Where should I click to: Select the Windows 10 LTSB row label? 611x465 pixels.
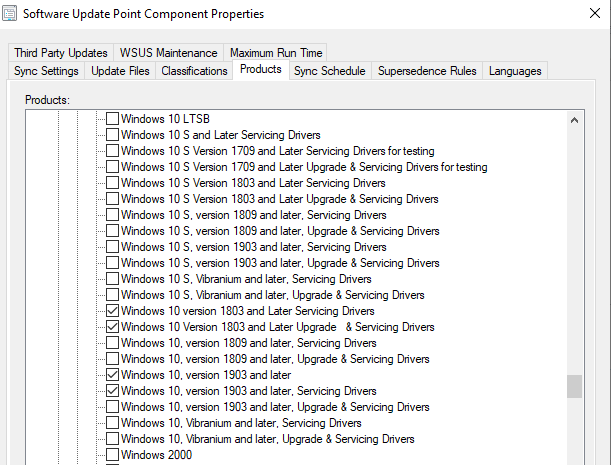(165, 118)
